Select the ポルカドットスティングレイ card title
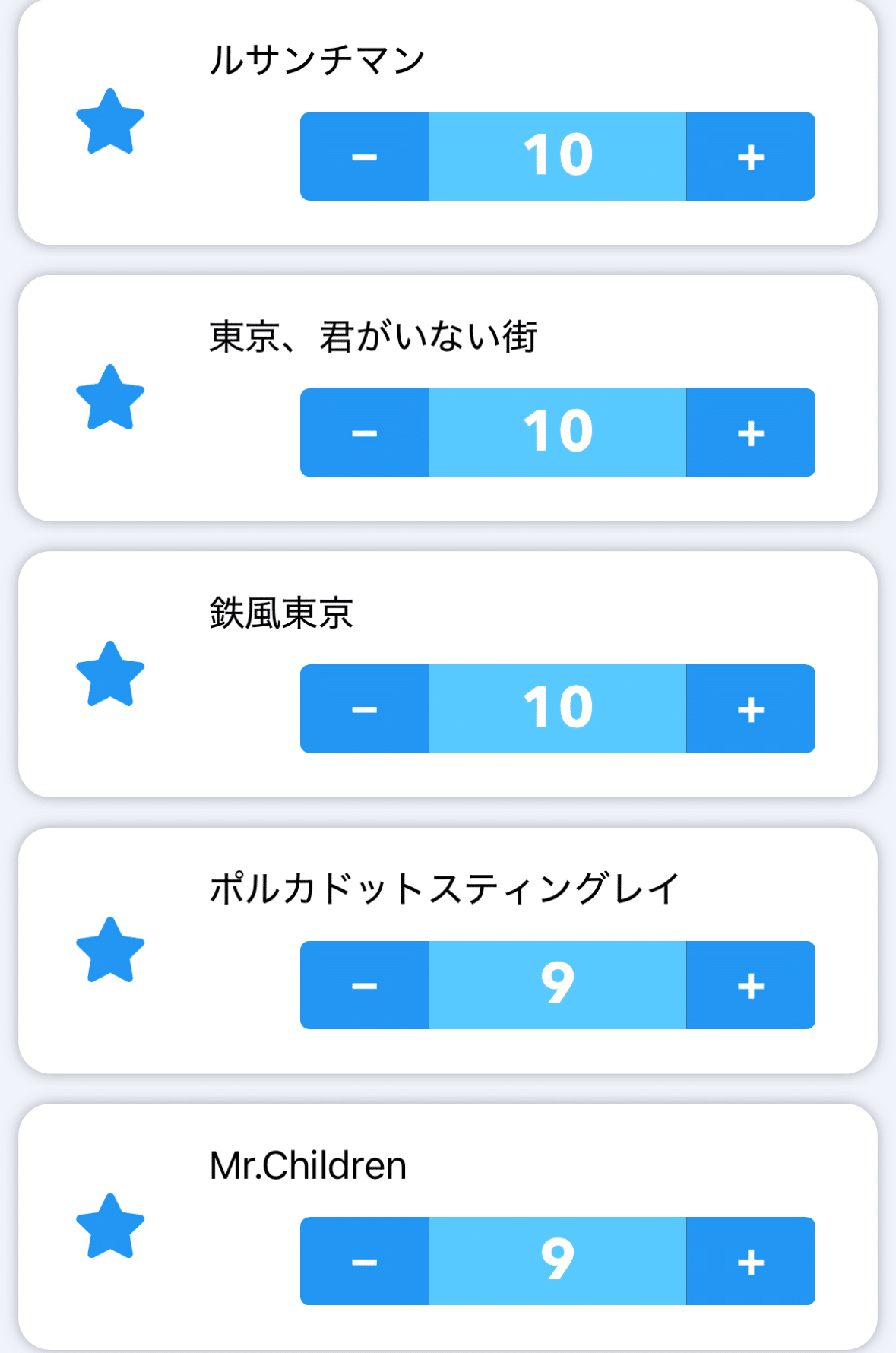The image size is (896, 1353). 444,889
